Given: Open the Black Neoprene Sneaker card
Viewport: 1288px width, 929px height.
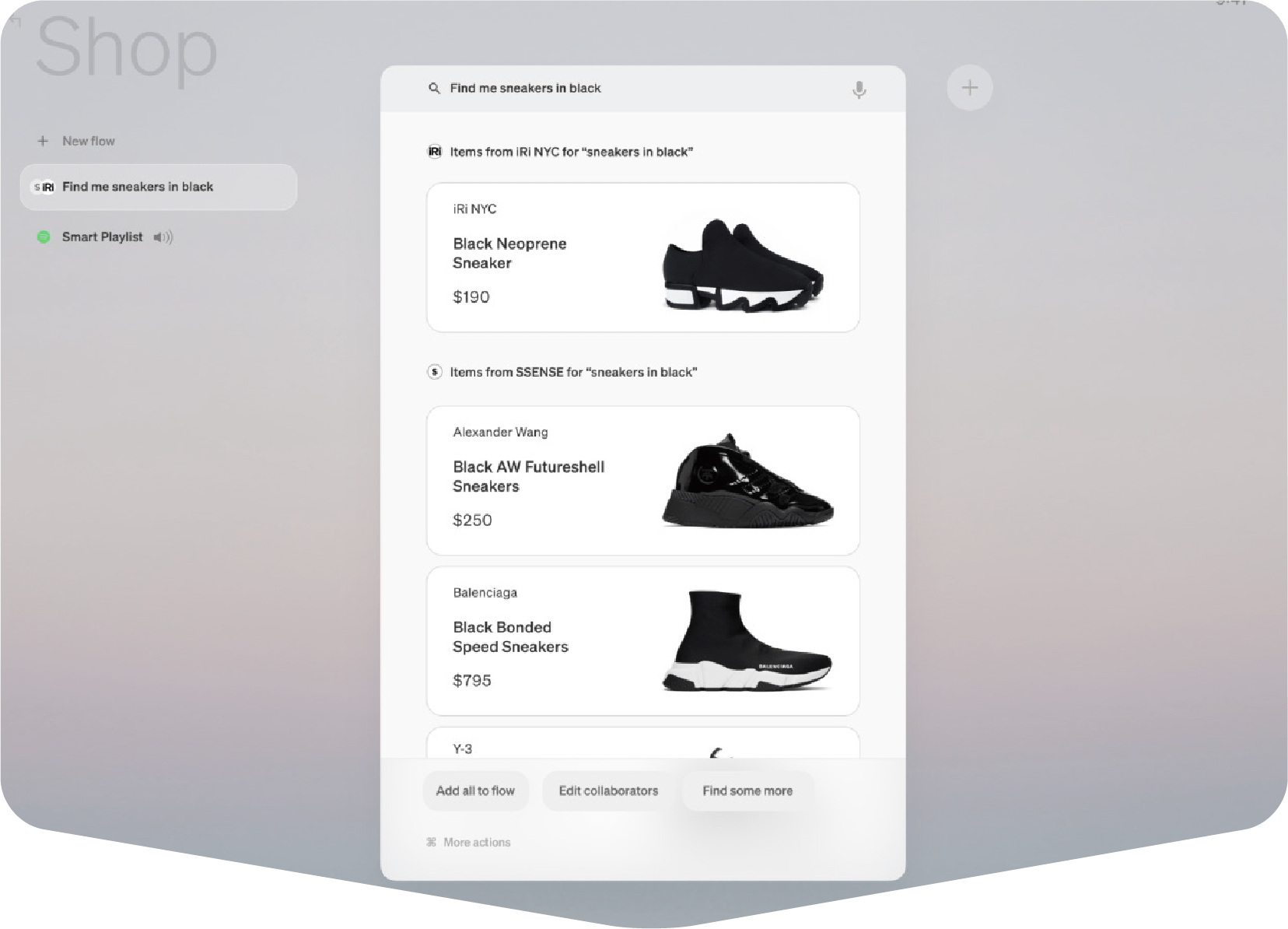Looking at the screenshot, I should click(642, 258).
